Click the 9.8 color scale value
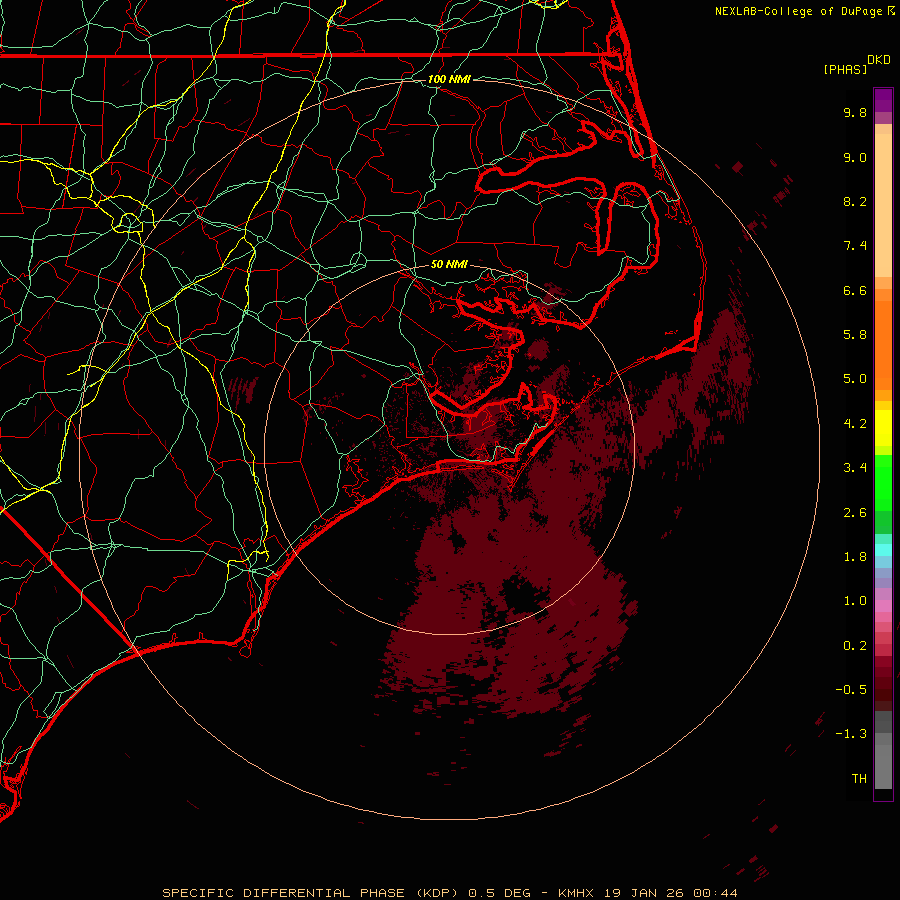 855,112
